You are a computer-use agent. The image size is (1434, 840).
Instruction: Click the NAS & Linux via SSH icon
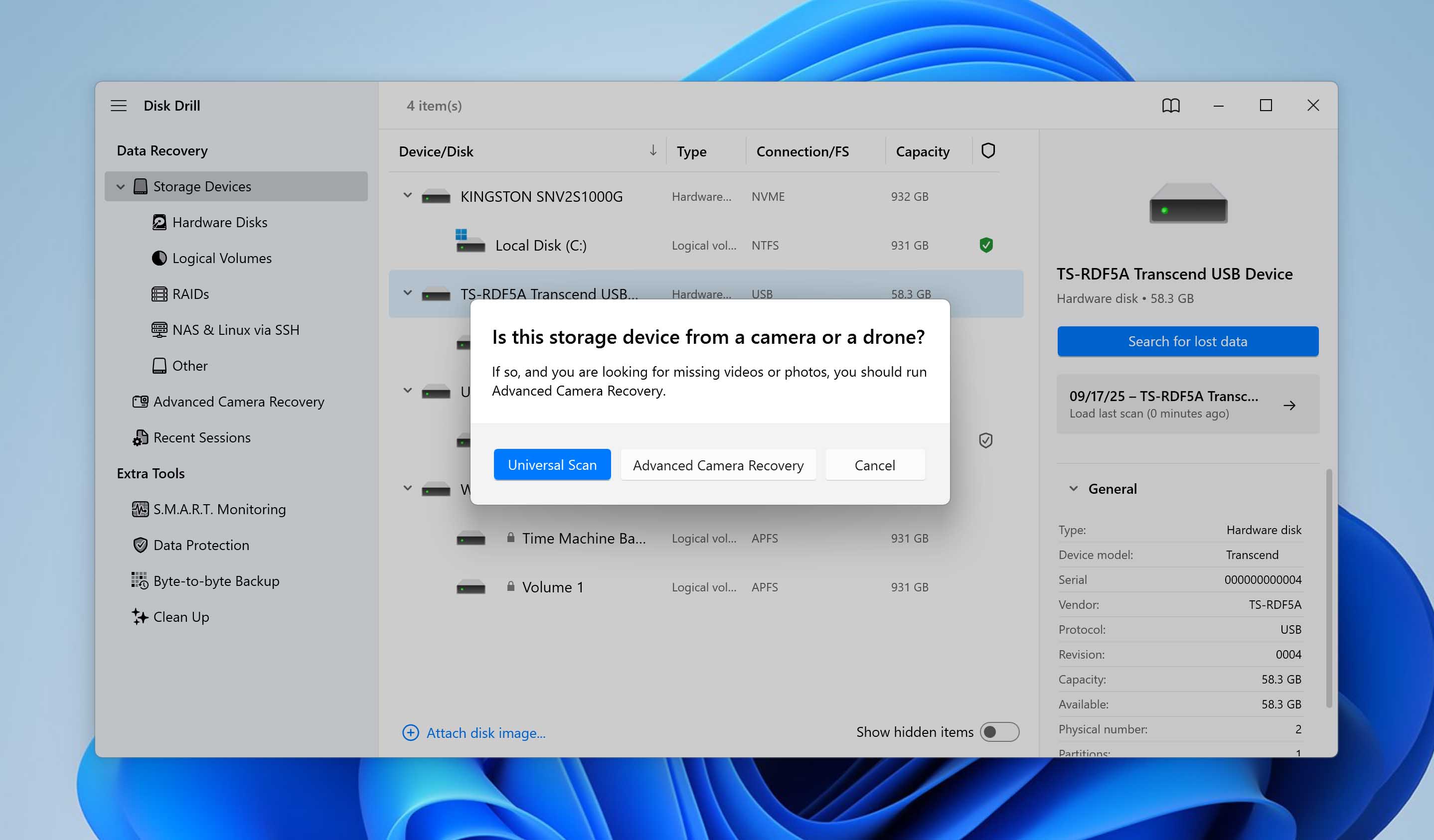pos(159,329)
